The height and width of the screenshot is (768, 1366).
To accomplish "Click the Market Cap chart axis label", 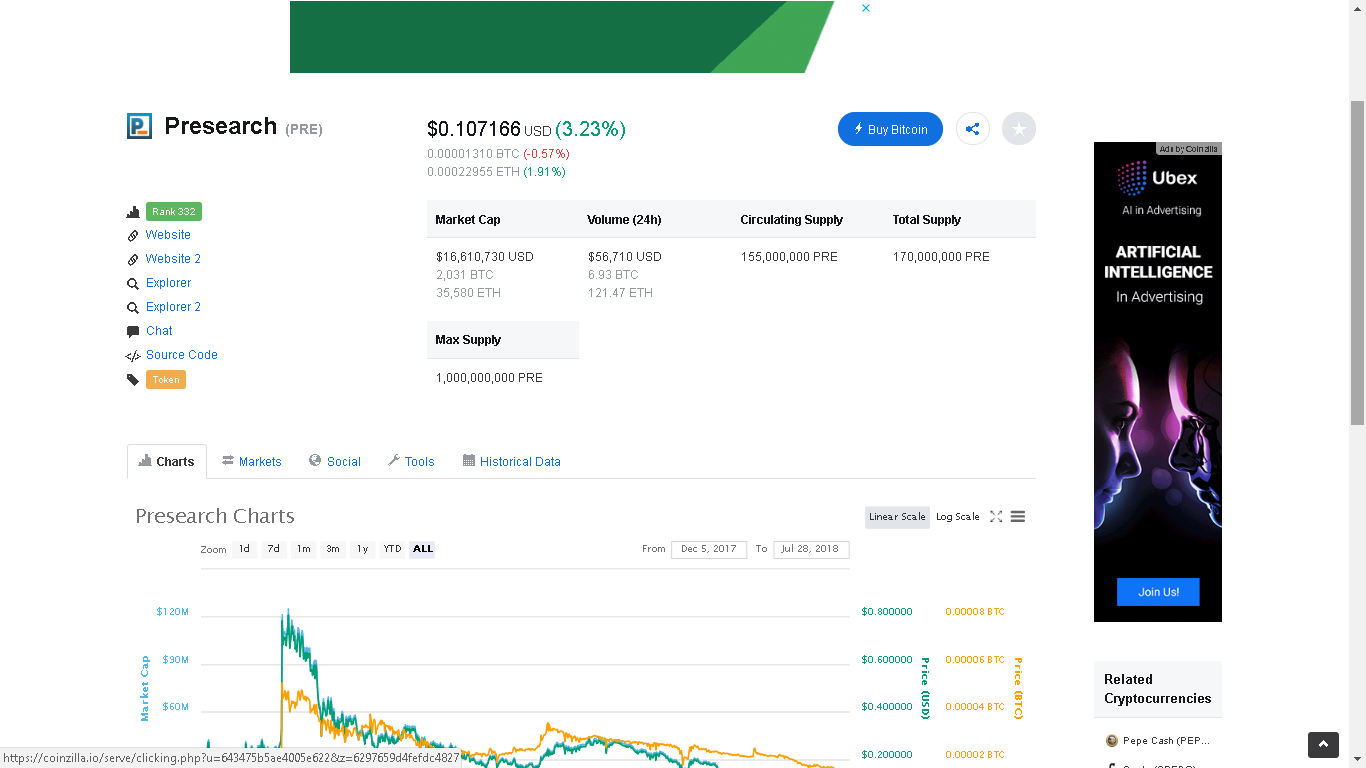I will (145, 688).
